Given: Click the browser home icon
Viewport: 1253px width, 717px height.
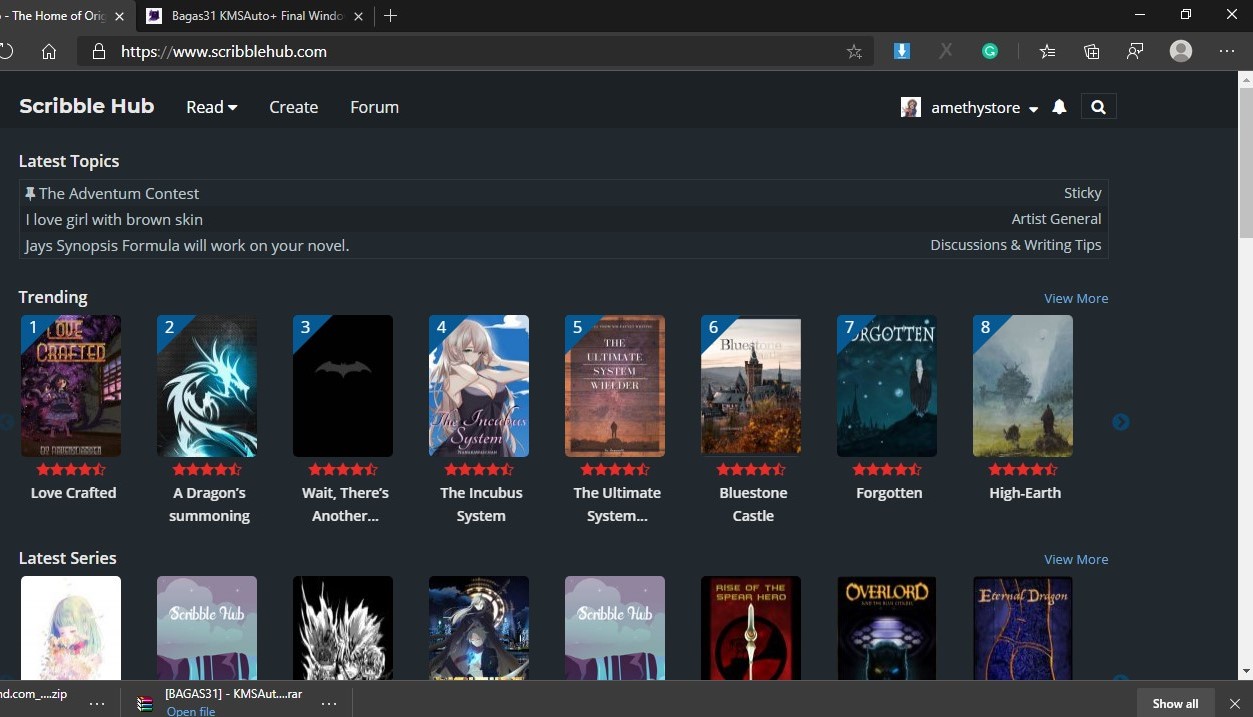Looking at the screenshot, I should click(49, 52).
